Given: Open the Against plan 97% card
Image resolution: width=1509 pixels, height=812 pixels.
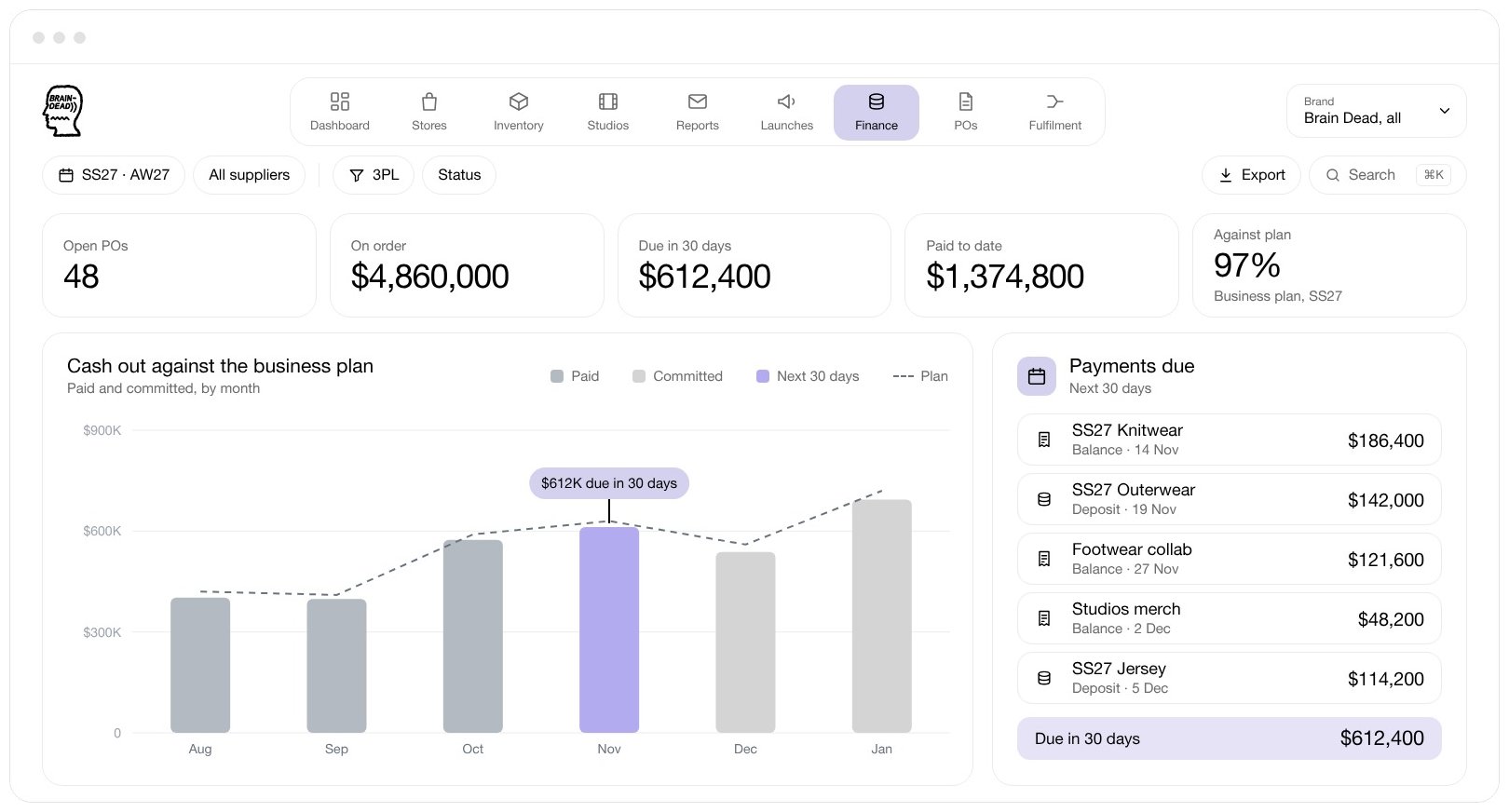Looking at the screenshot, I should tap(1329, 265).
